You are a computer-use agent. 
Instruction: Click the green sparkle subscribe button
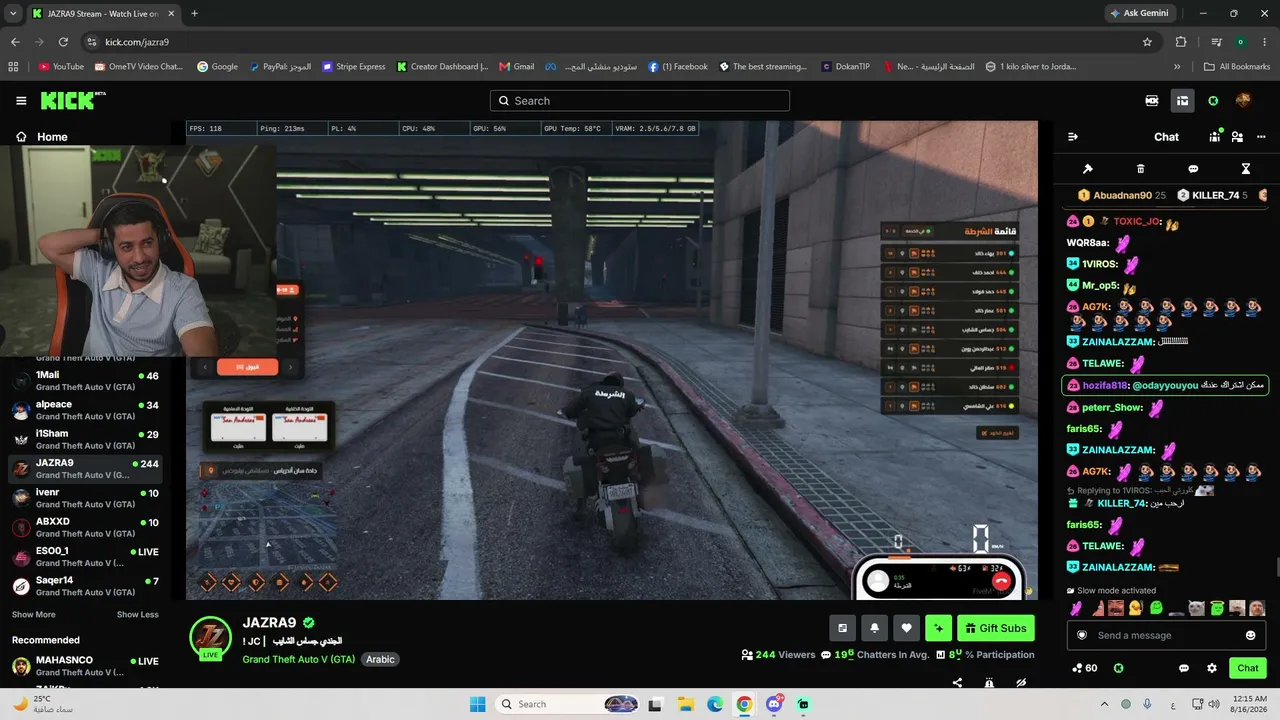coord(938,628)
